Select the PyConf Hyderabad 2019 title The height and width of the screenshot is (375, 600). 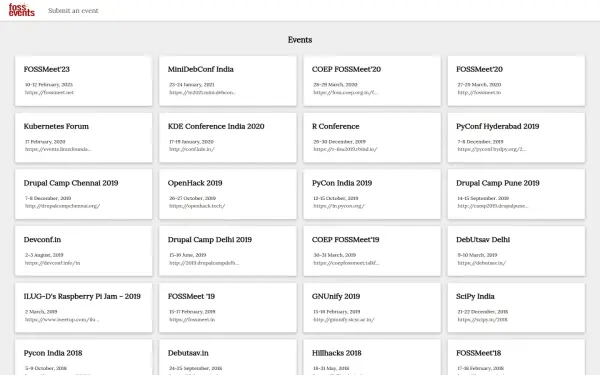(497, 126)
